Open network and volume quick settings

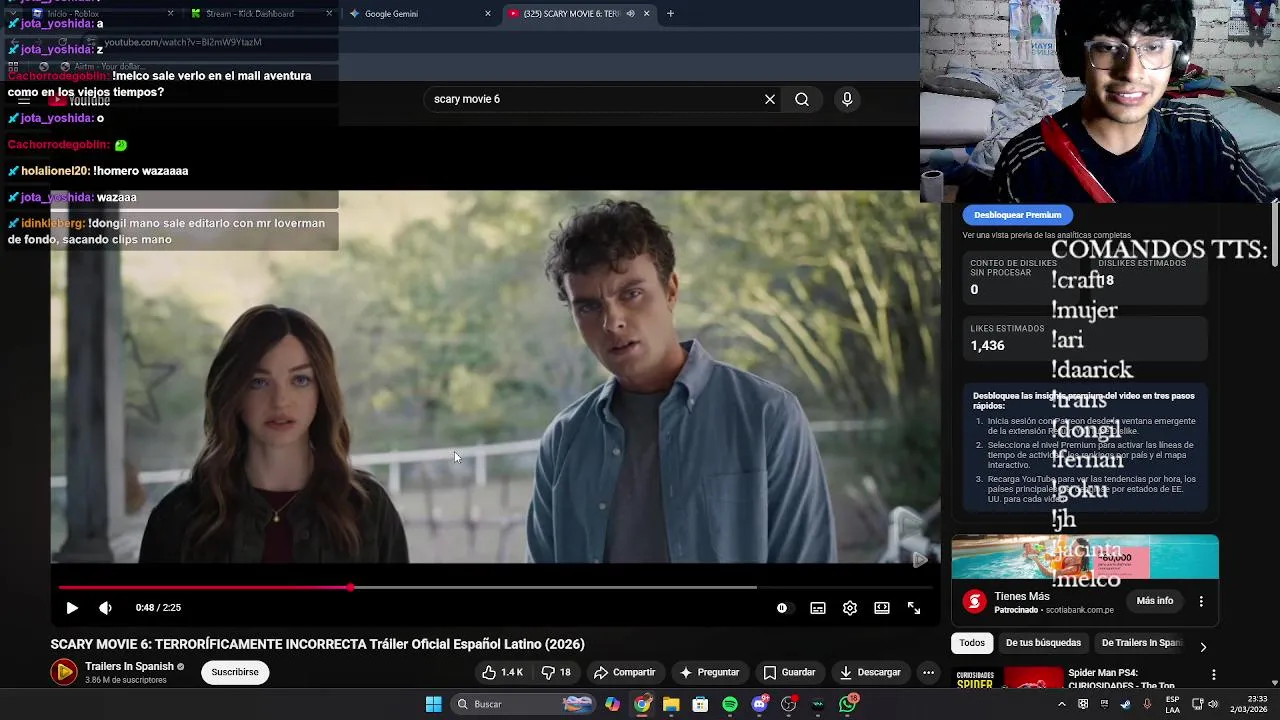[1205, 704]
